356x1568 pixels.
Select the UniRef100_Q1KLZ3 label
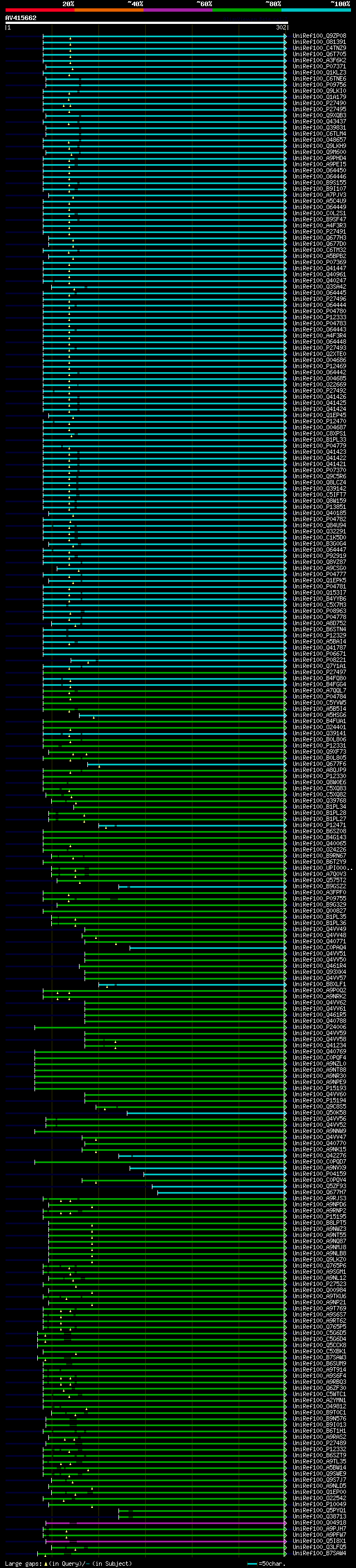[x=319, y=72]
